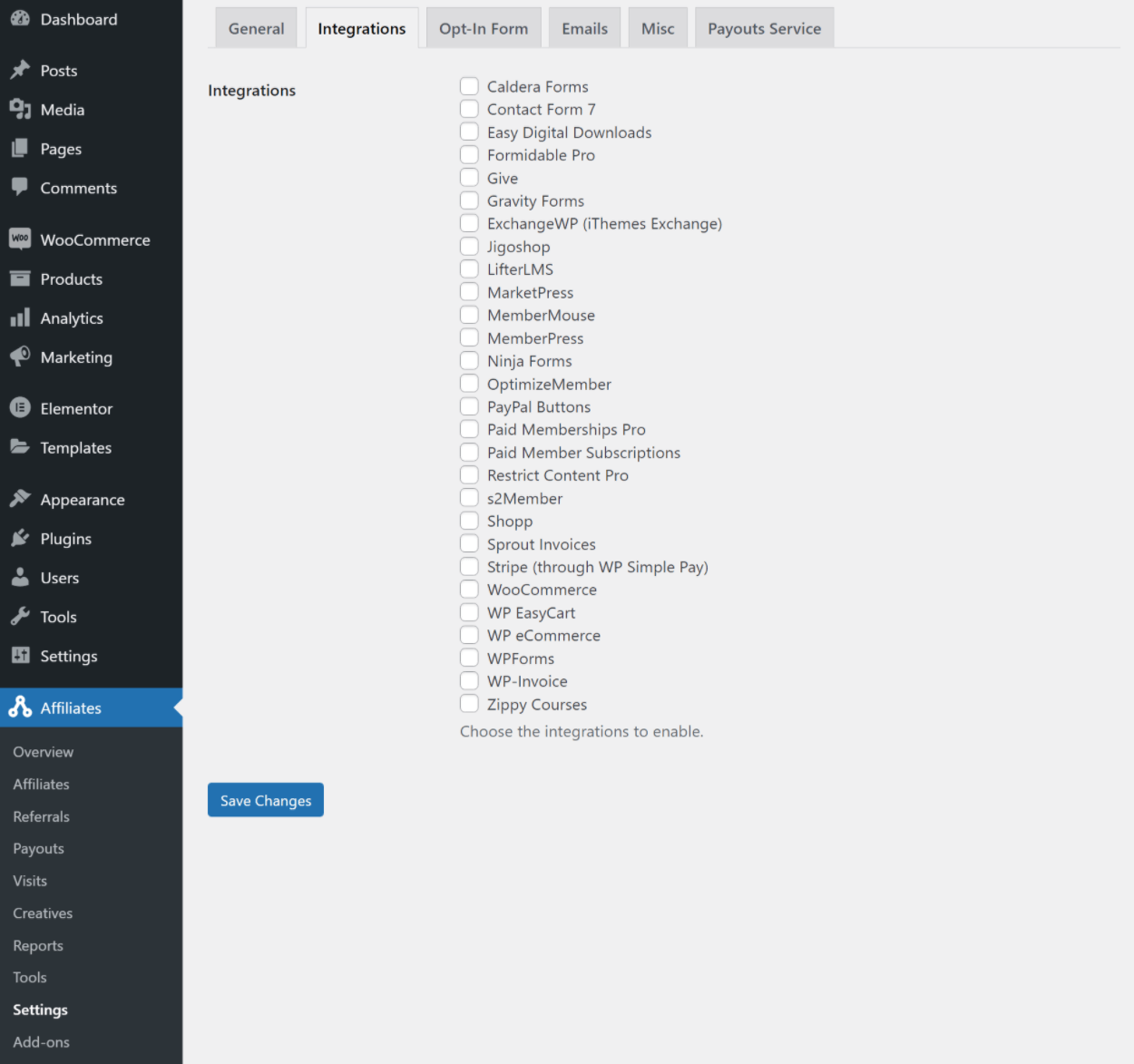The height and width of the screenshot is (1064, 1134).
Task: Enable the Ninja Forms checkbox
Action: (469, 361)
